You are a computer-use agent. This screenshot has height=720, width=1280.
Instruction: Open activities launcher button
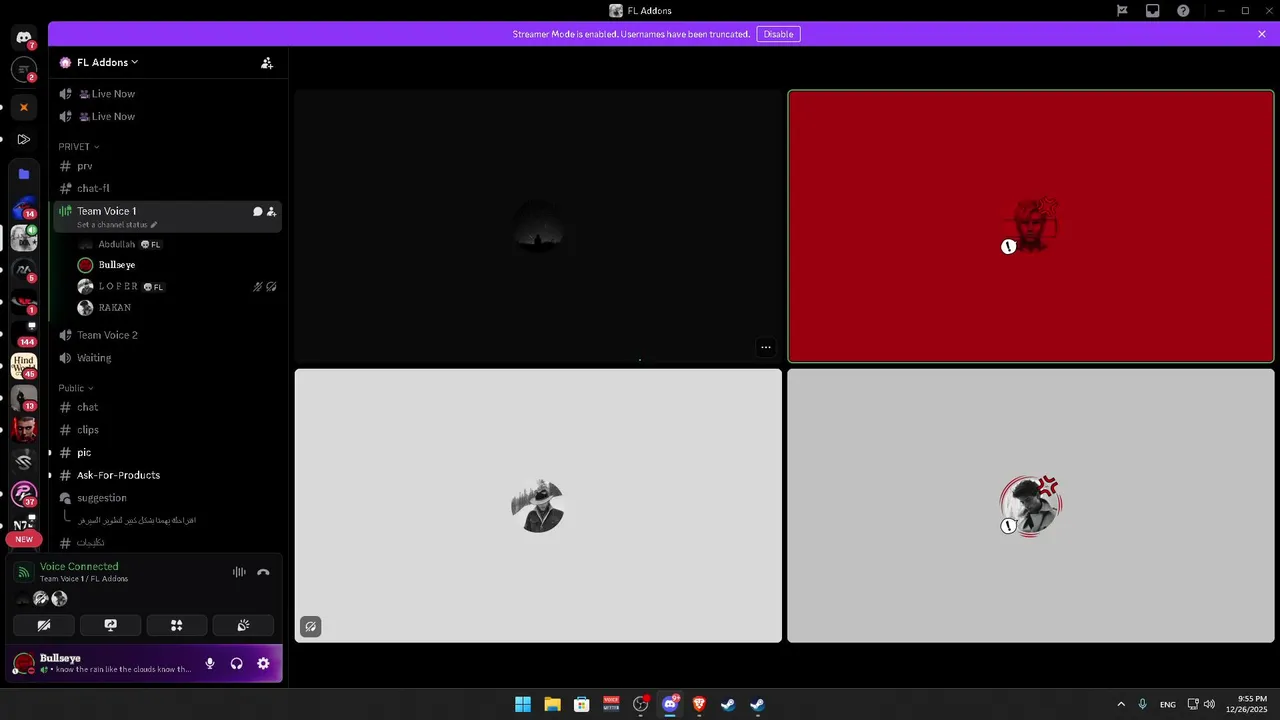[176, 625]
